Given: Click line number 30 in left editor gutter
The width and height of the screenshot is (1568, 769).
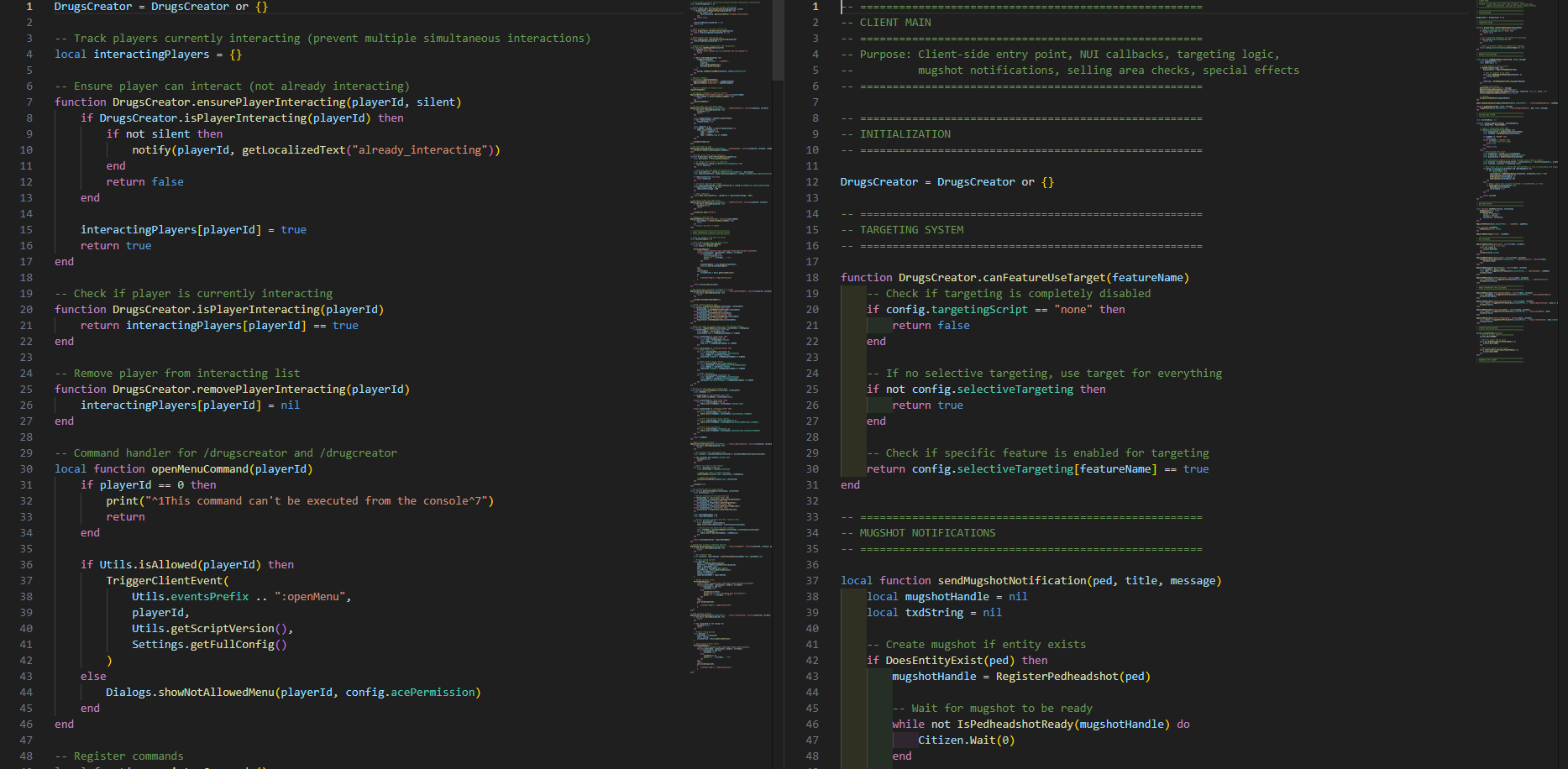Looking at the screenshot, I should (26, 469).
